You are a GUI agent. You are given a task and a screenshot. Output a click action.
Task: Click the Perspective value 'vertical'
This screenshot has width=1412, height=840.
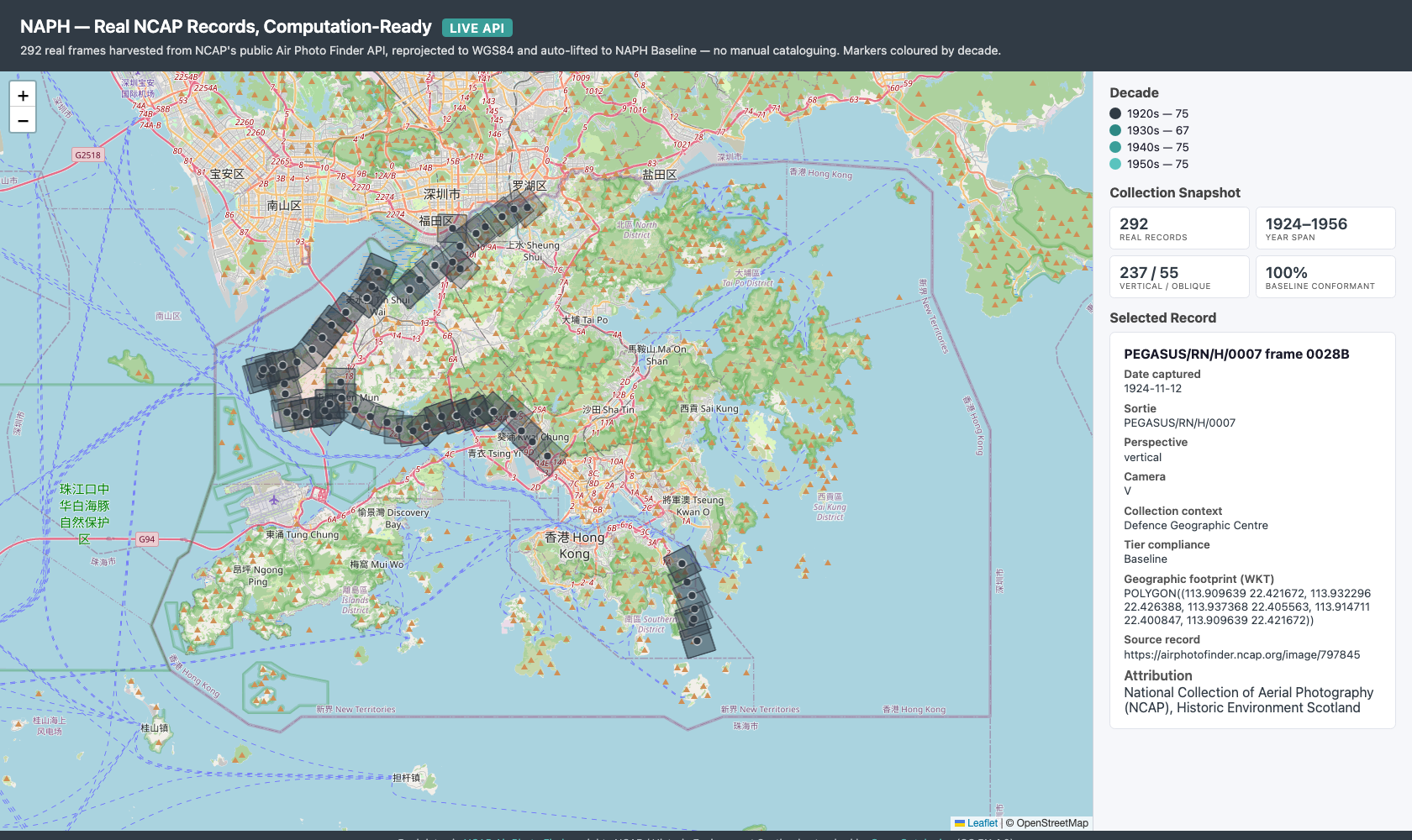[1142, 458]
